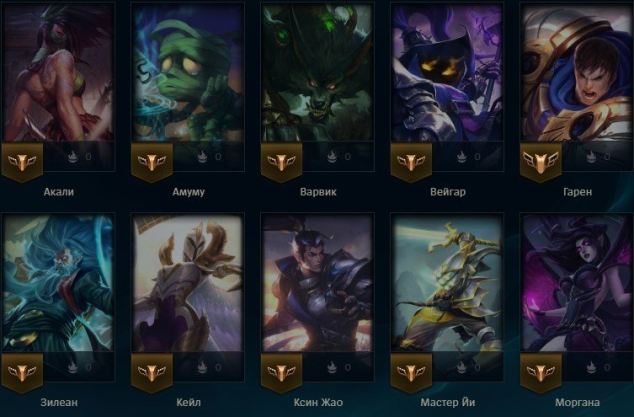
Task: Select the Зилеан champion portrait
Action: [x=59, y=283]
